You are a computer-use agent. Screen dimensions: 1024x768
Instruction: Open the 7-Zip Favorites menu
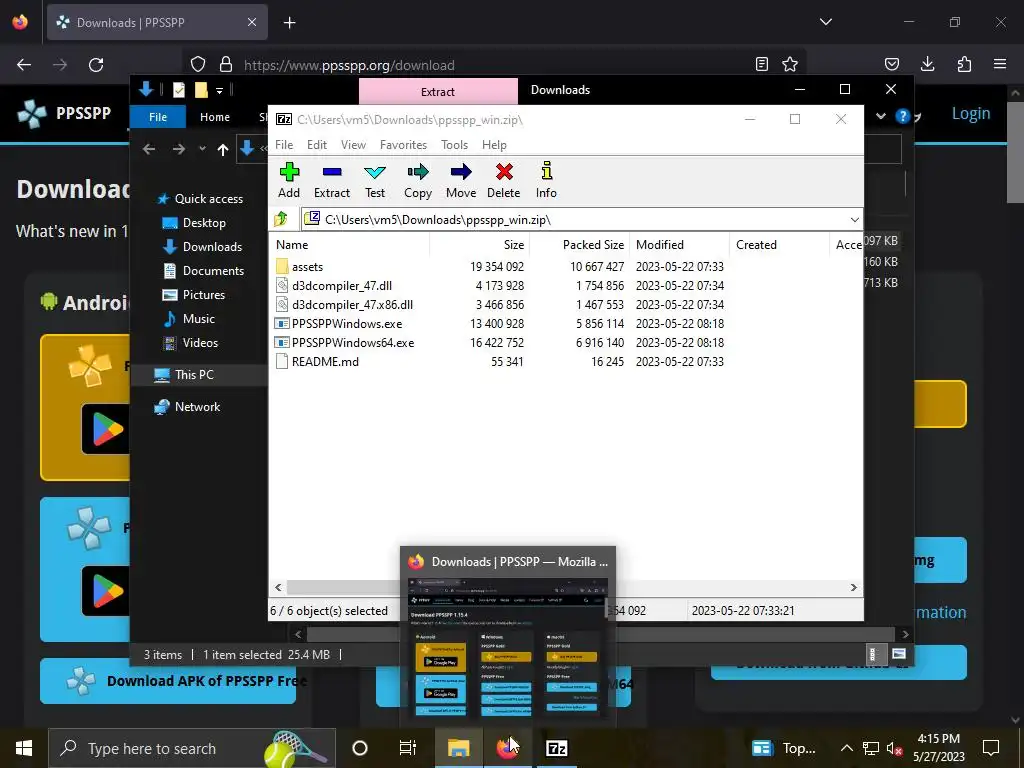tap(404, 145)
